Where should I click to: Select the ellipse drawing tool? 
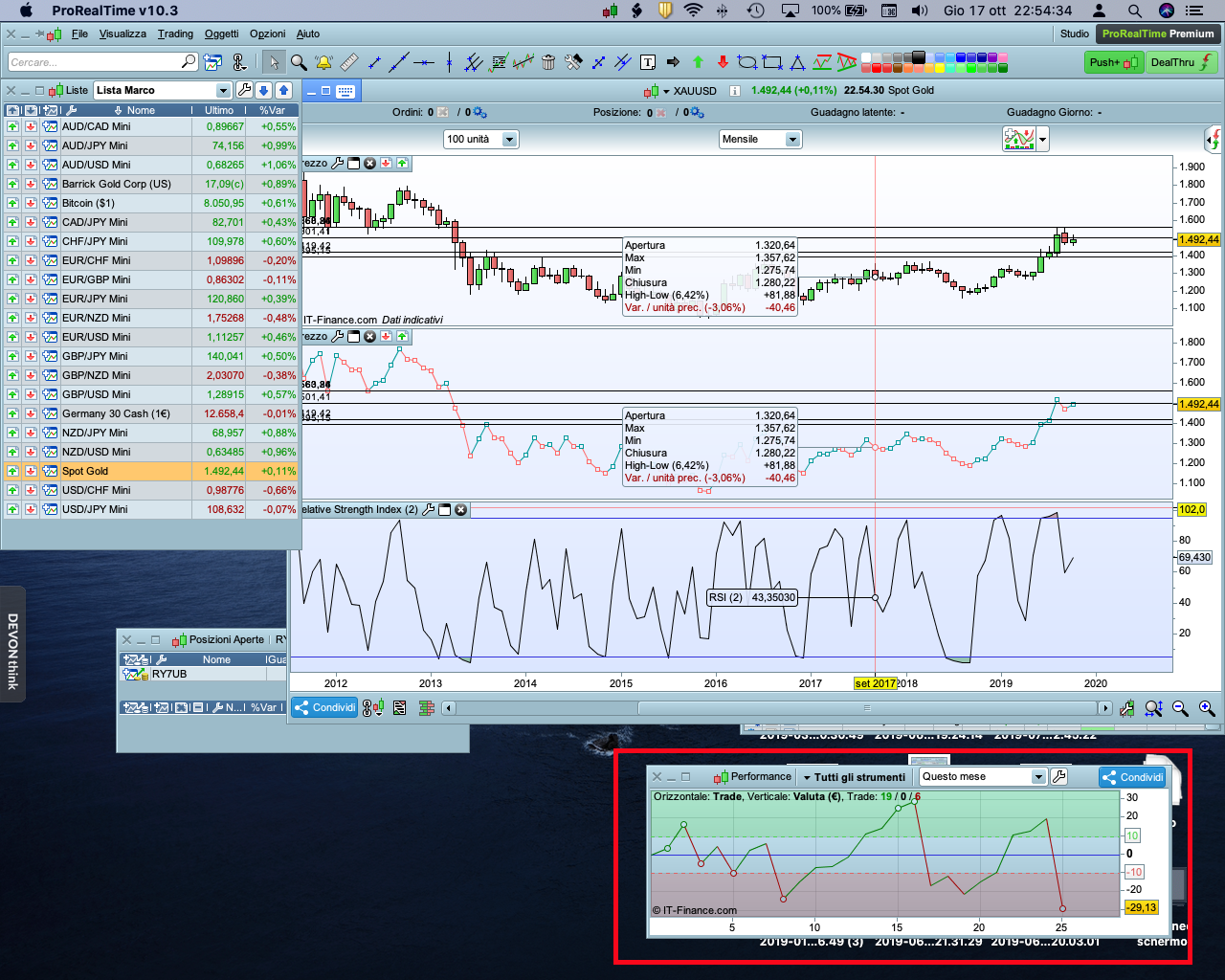747,62
